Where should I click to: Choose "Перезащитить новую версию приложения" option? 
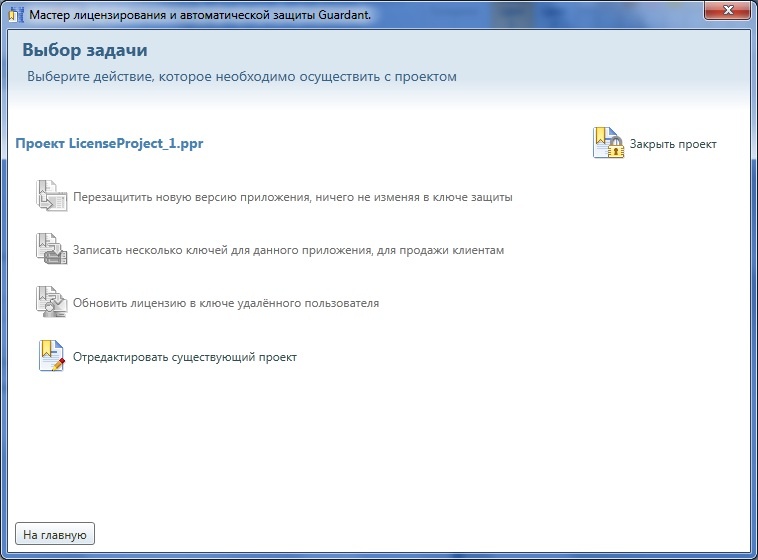tap(292, 197)
